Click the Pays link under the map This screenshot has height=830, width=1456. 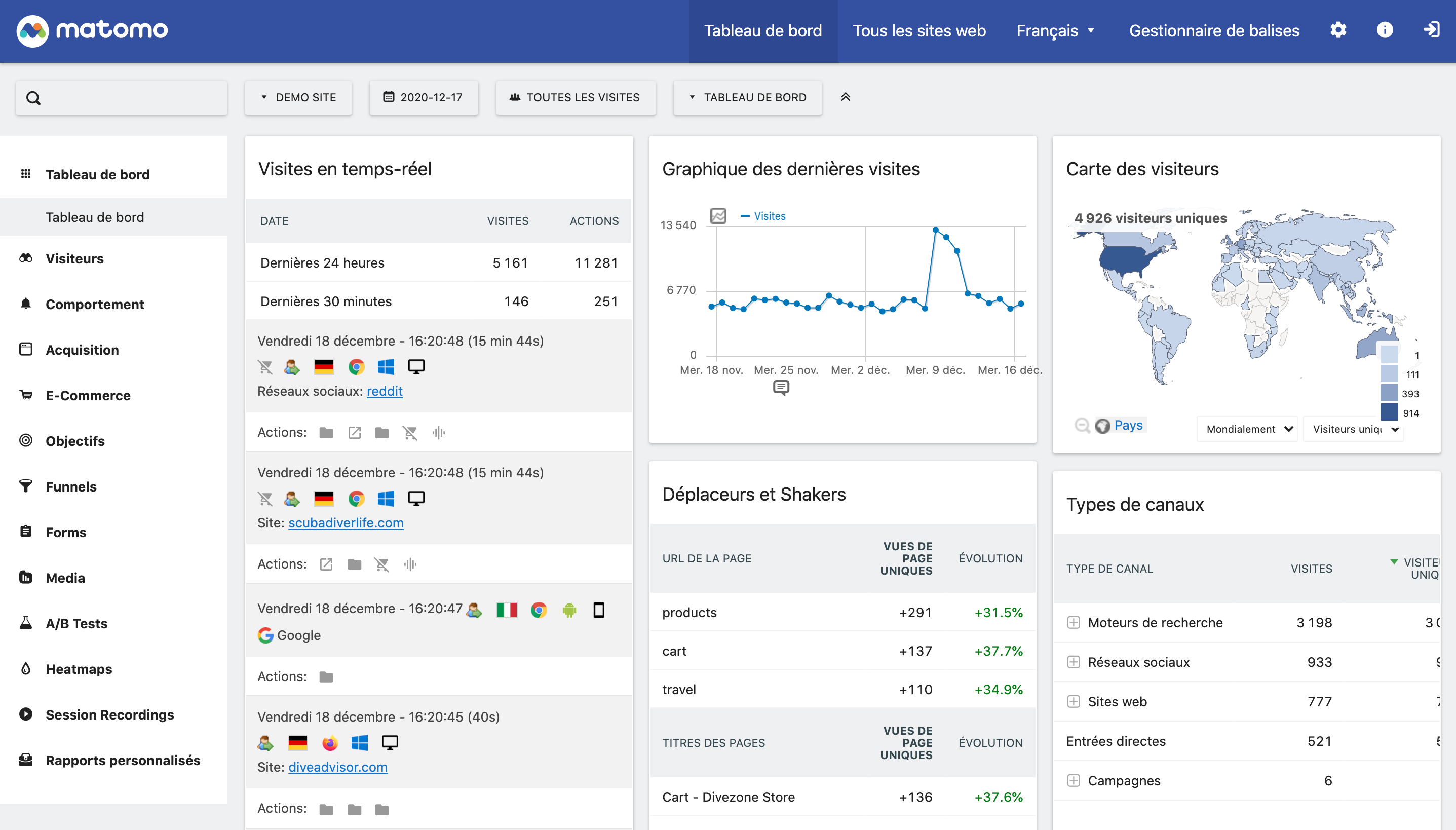point(1128,425)
